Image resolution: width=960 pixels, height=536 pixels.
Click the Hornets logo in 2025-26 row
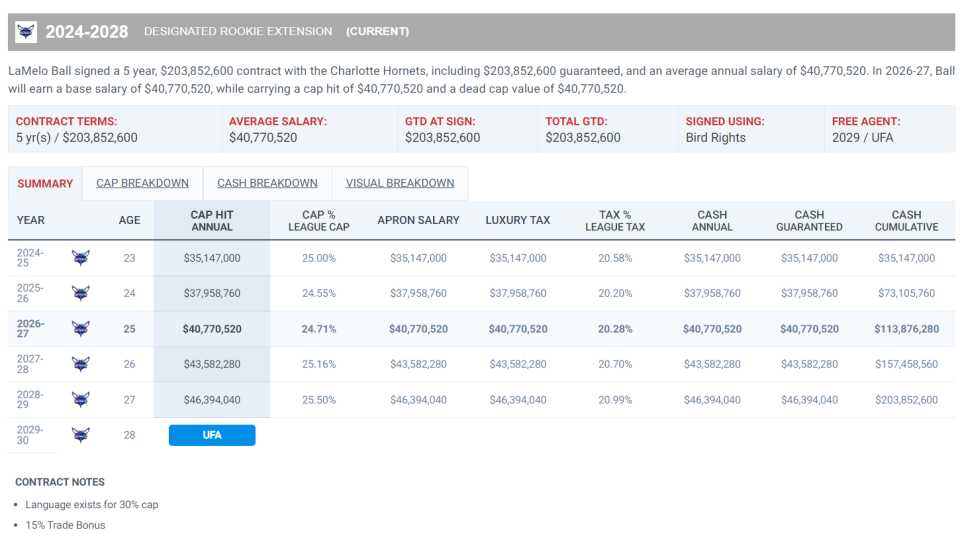click(x=80, y=293)
